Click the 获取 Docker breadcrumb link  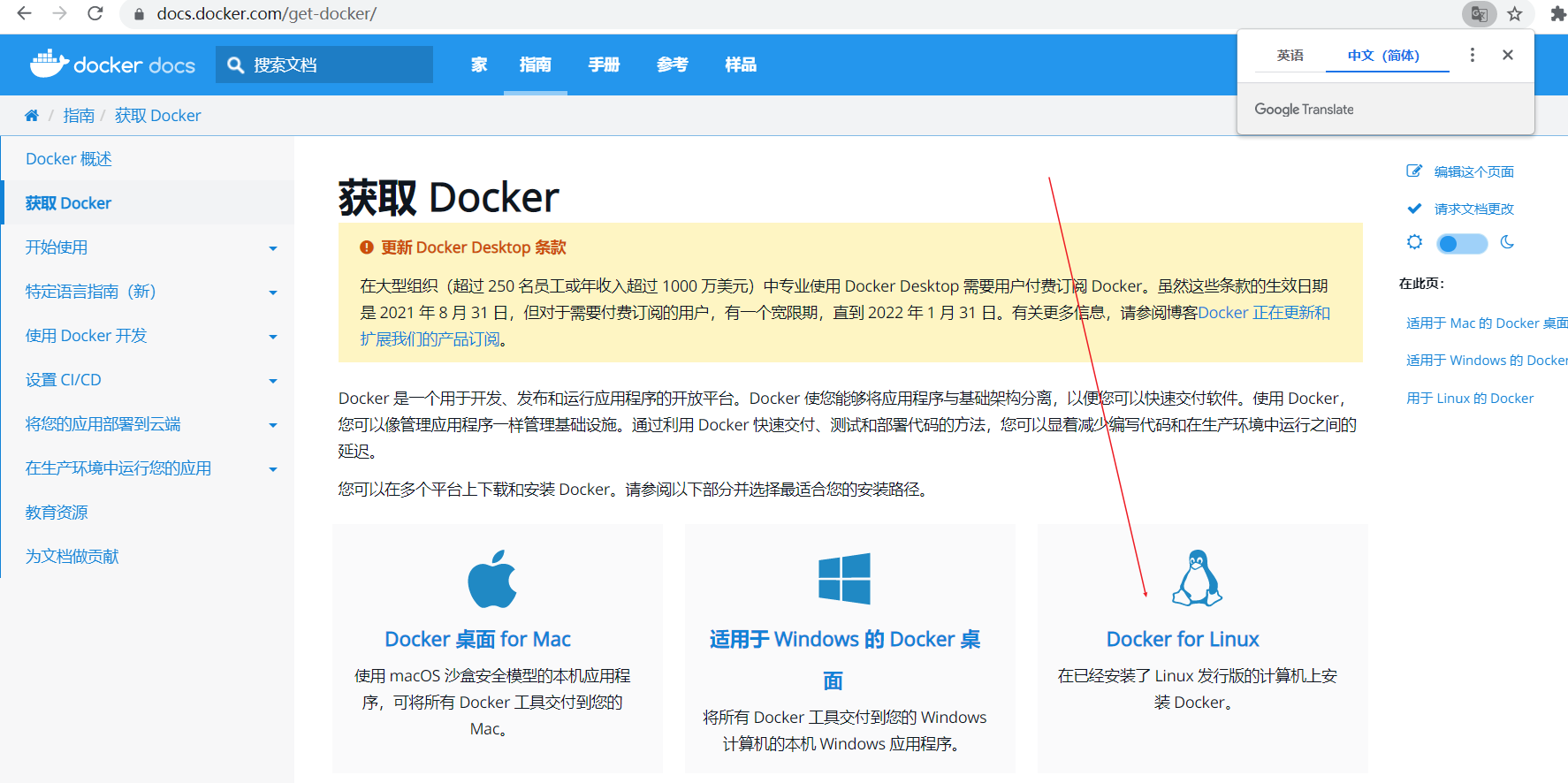click(157, 116)
